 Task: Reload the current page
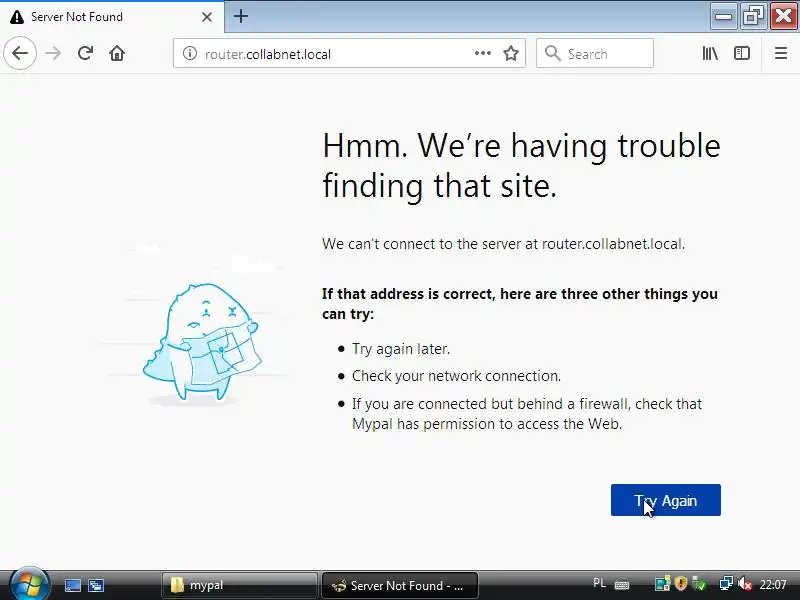click(85, 53)
